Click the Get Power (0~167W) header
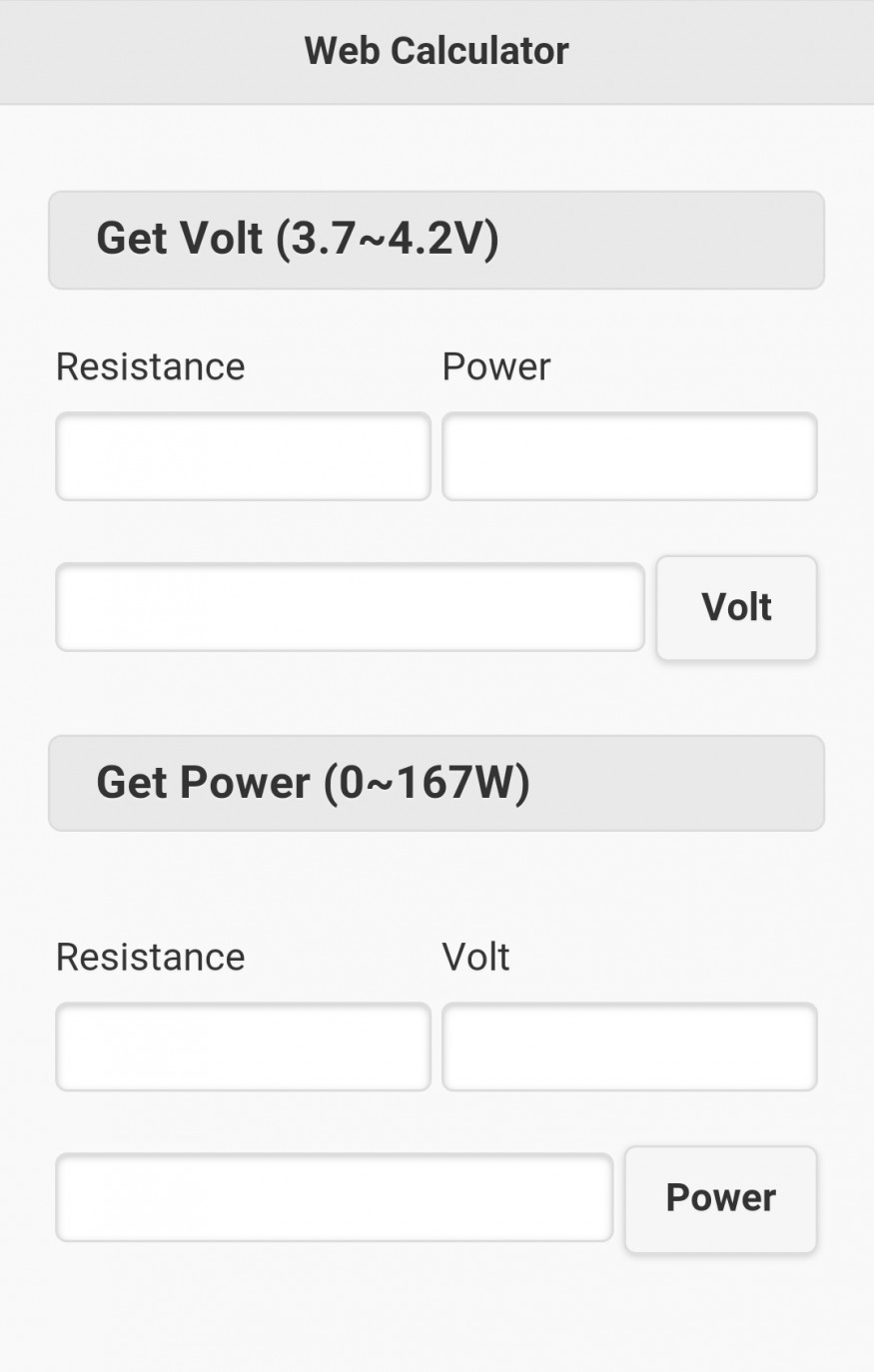This screenshot has width=874, height=1372. tap(437, 783)
